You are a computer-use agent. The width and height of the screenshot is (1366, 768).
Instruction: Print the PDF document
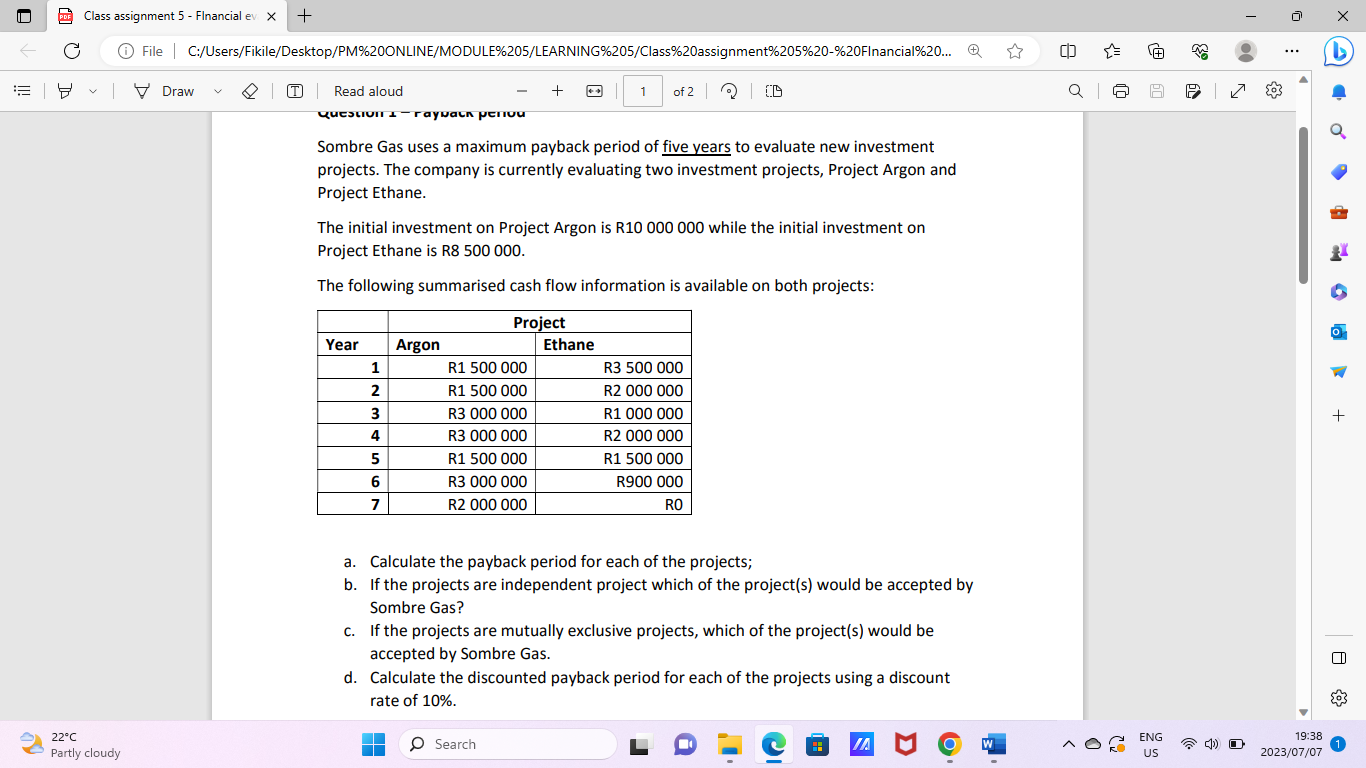pos(1121,91)
